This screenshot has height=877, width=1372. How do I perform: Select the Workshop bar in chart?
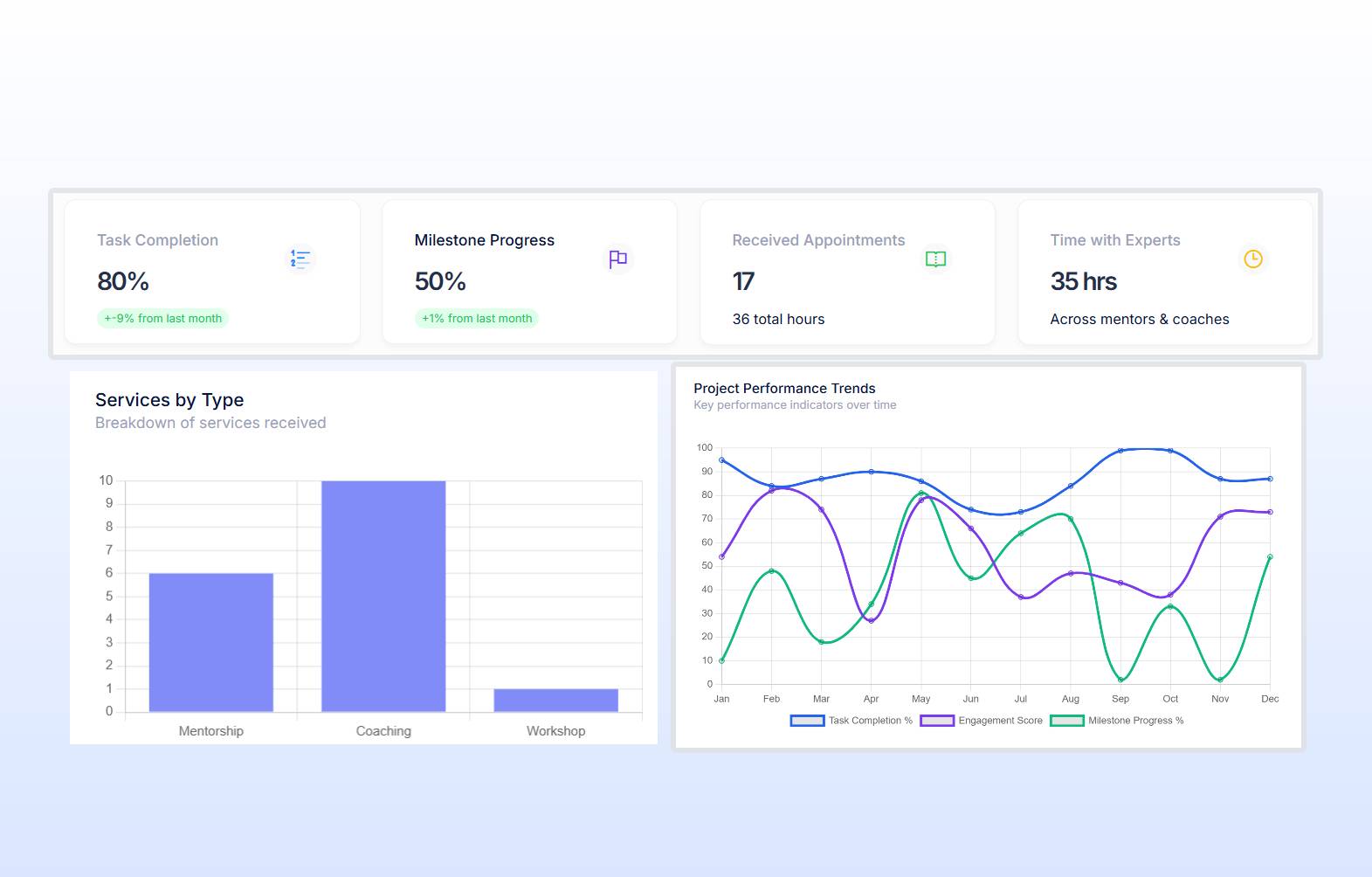point(556,701)
